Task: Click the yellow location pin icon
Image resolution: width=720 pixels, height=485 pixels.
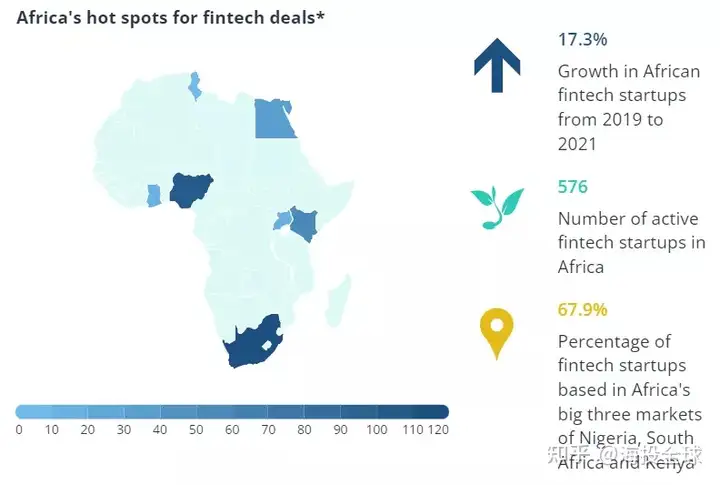Action: click(x=496, y=333)
